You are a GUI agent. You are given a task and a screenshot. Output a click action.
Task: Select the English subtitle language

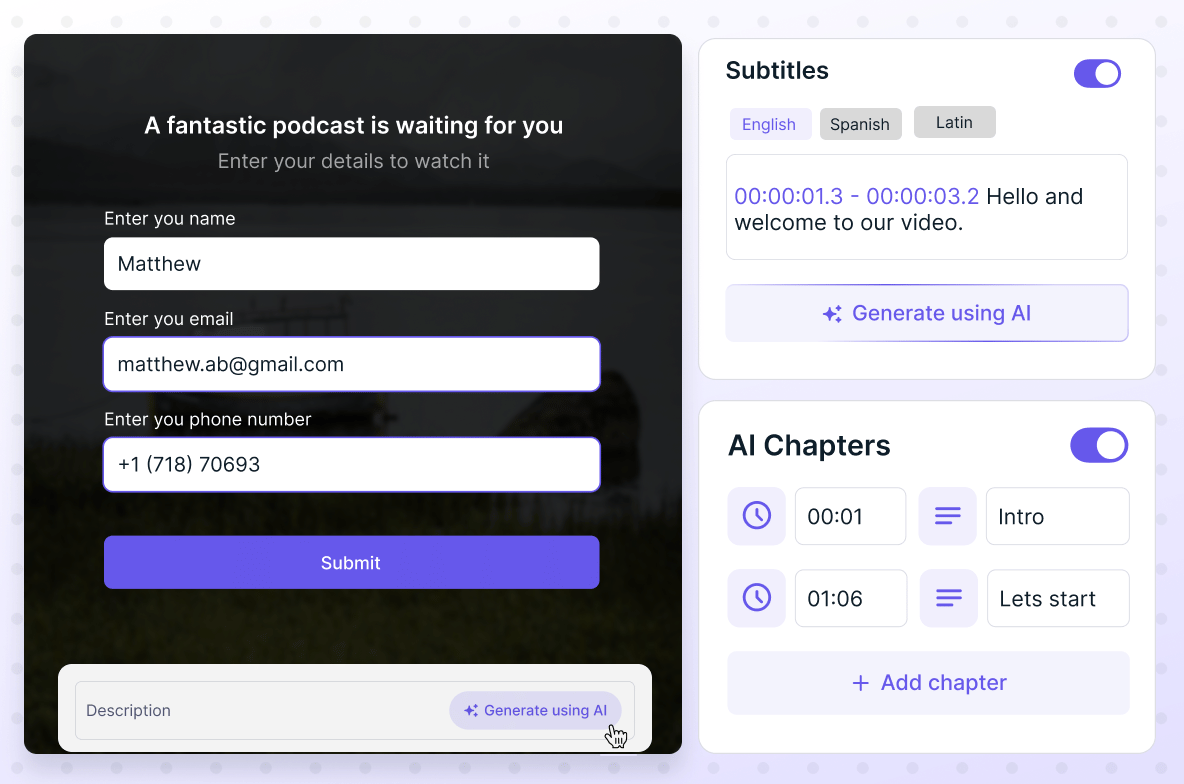(770, 124)
